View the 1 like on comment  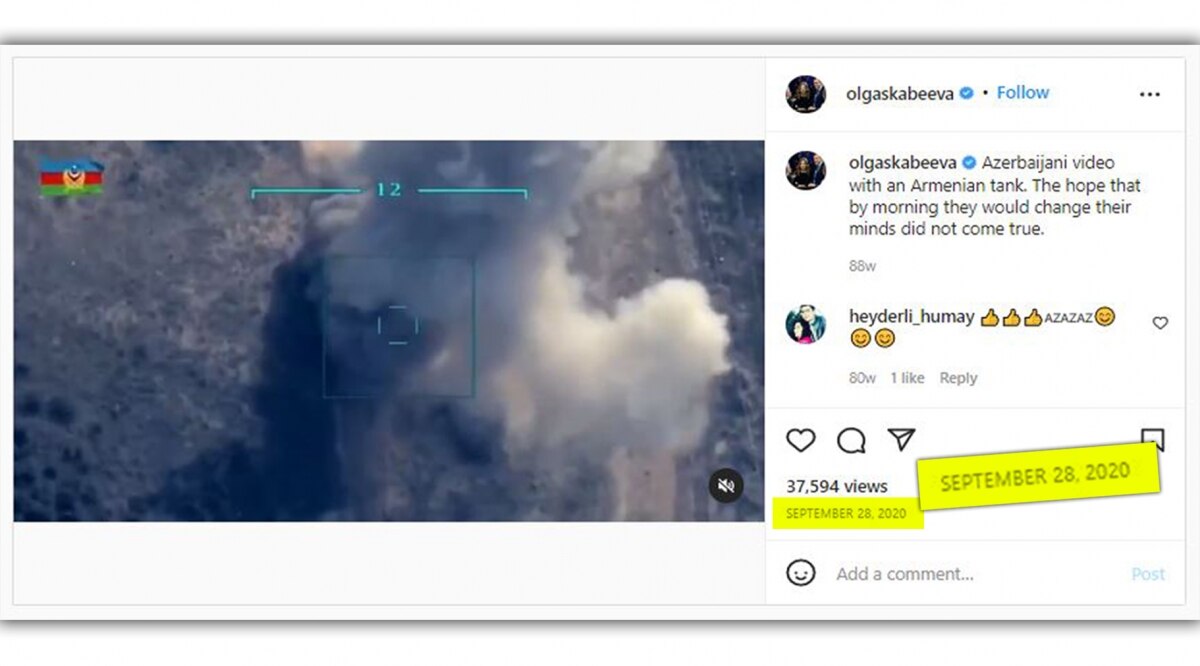pos(907,378)
